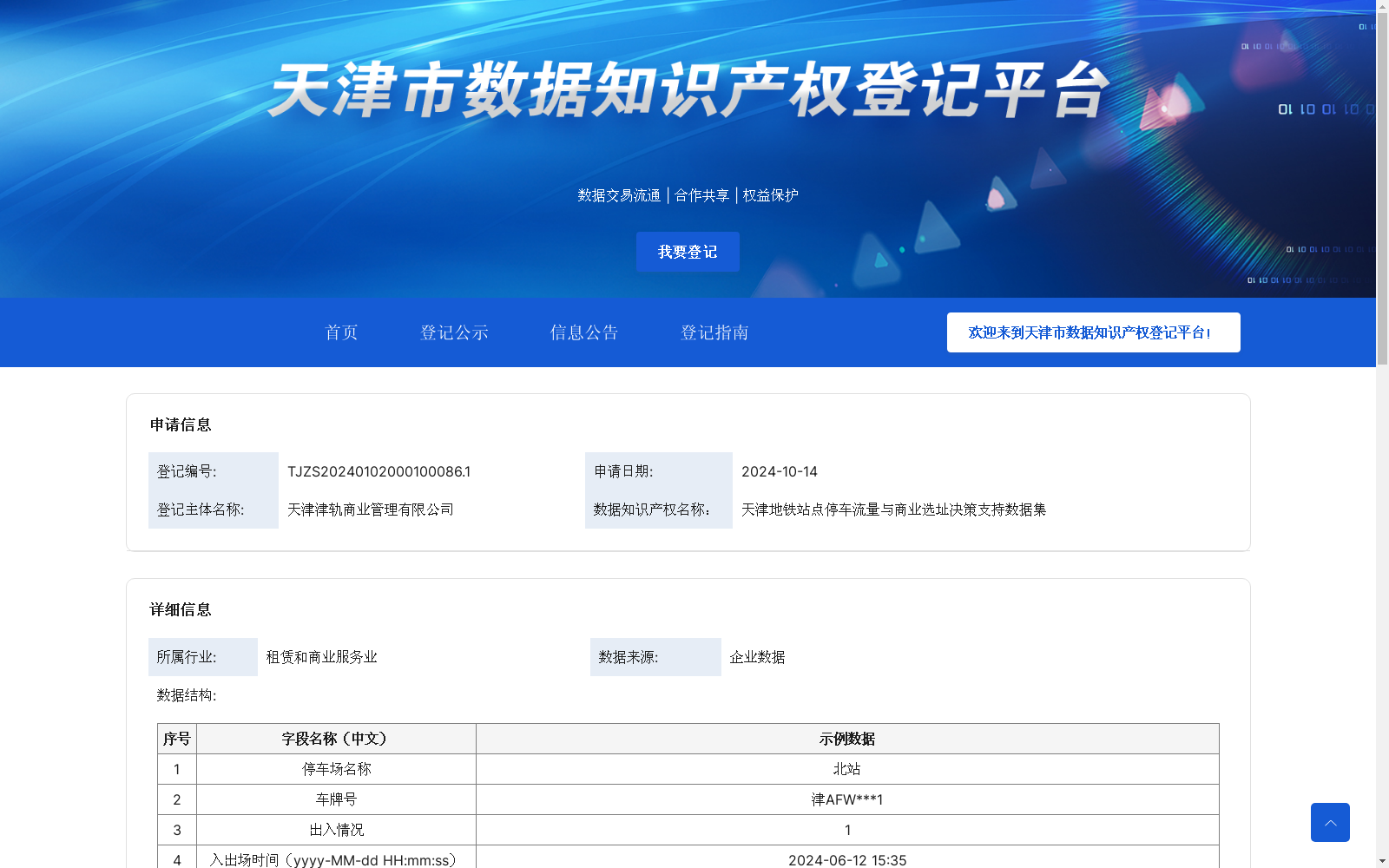1389x868 pixels.
Task: Click the 数据结构 label
Action: (187, 695)
